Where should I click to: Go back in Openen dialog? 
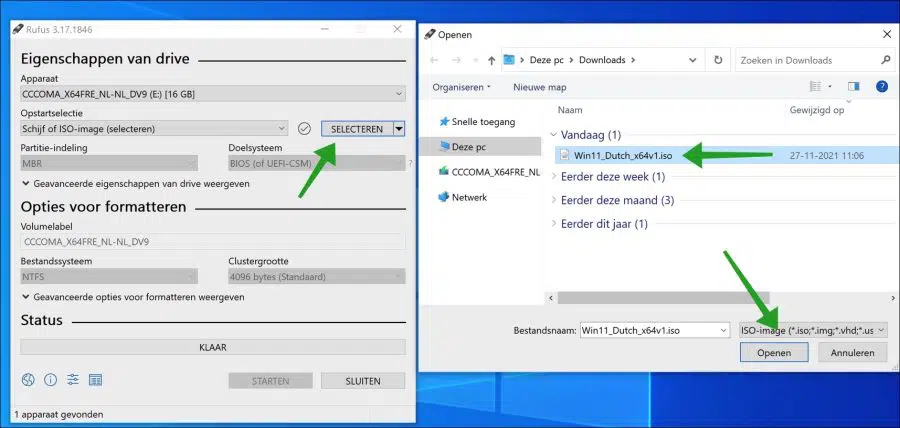434,60
